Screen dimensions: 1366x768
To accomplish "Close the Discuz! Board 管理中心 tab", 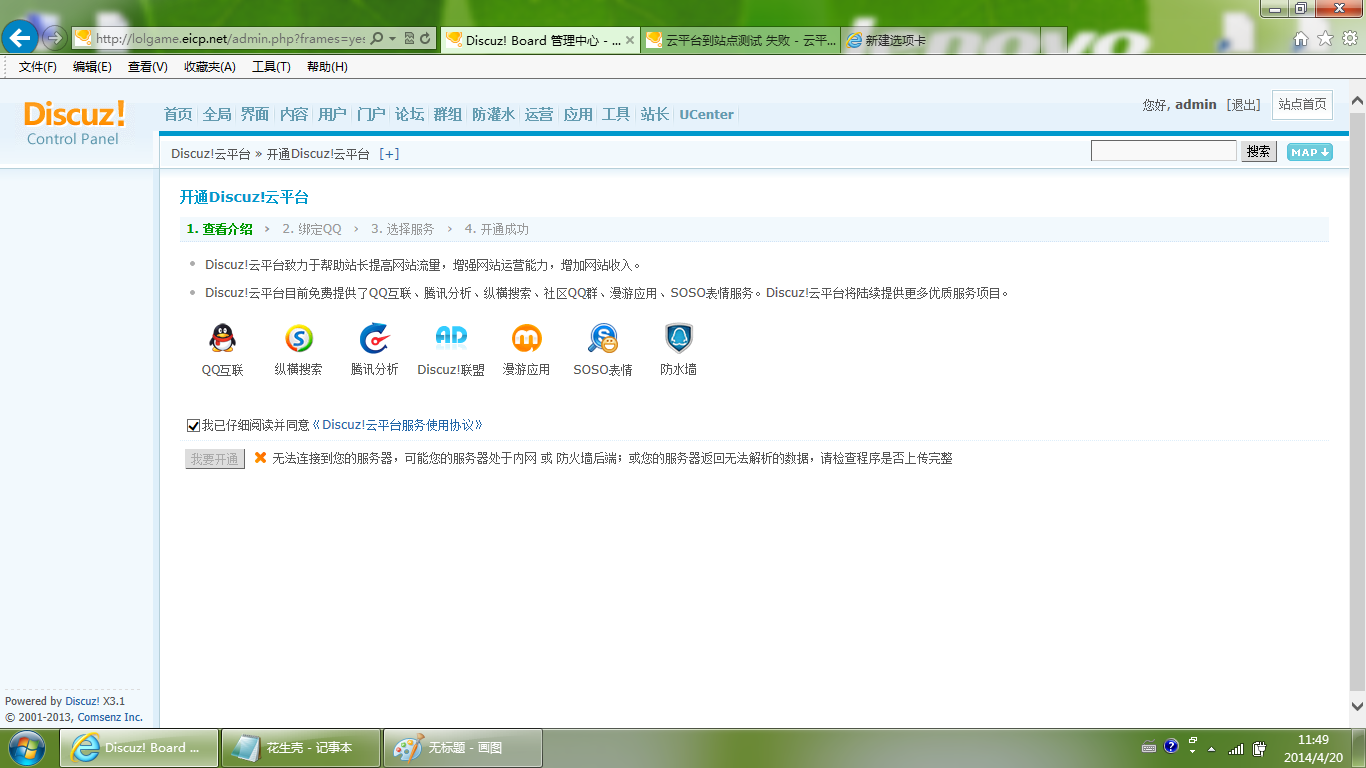I will [x=630, y=40].
